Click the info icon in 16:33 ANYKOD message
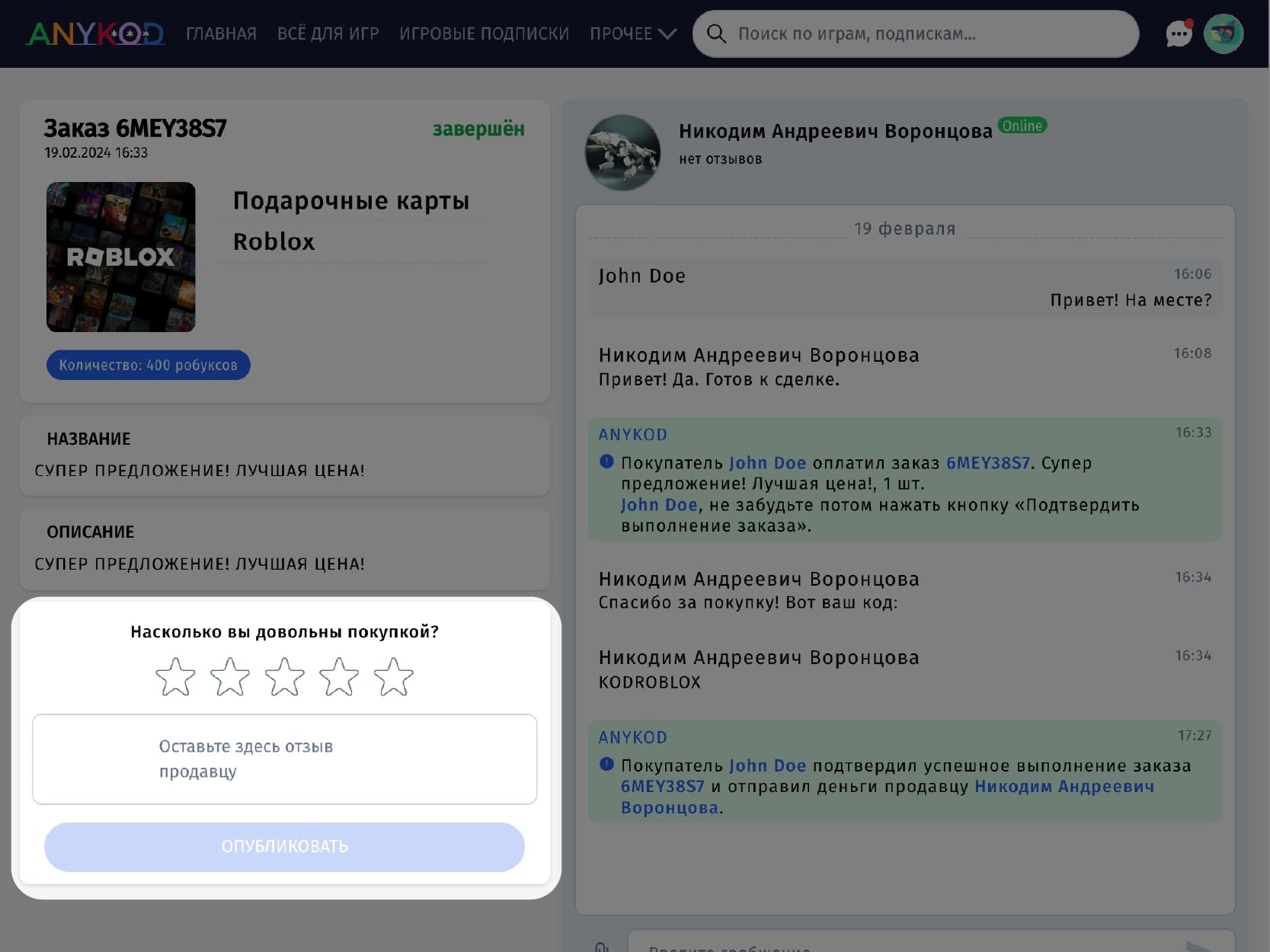The height and width of the screenshot is (952, 1270). (x=606, y=462)
